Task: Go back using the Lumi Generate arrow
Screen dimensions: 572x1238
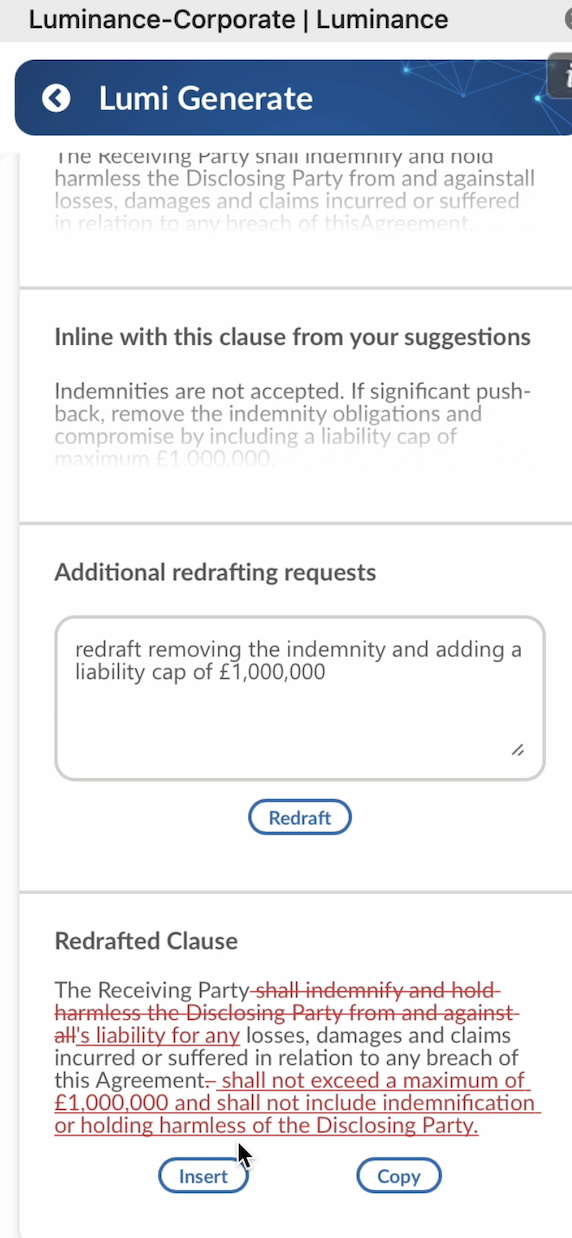Action: (x=56, y=98)
